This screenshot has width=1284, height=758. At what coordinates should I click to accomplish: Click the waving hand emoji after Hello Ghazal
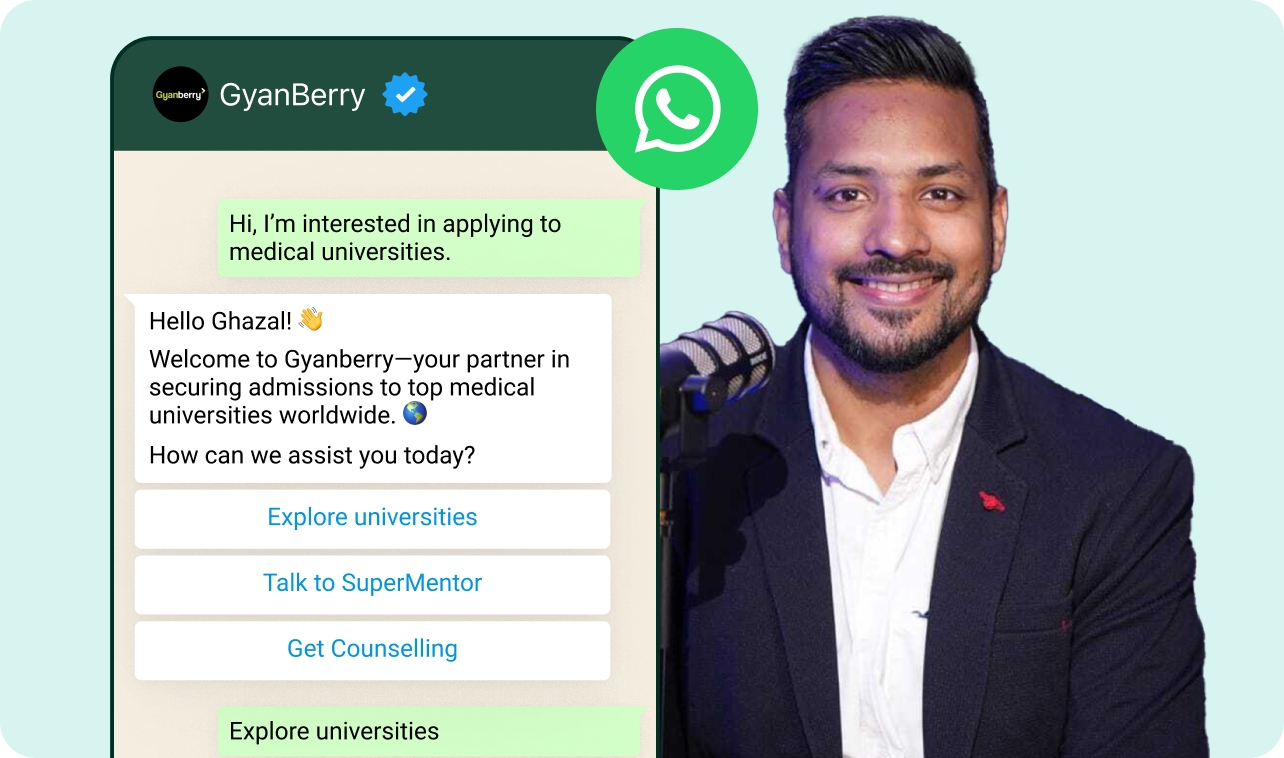point(311,320)
